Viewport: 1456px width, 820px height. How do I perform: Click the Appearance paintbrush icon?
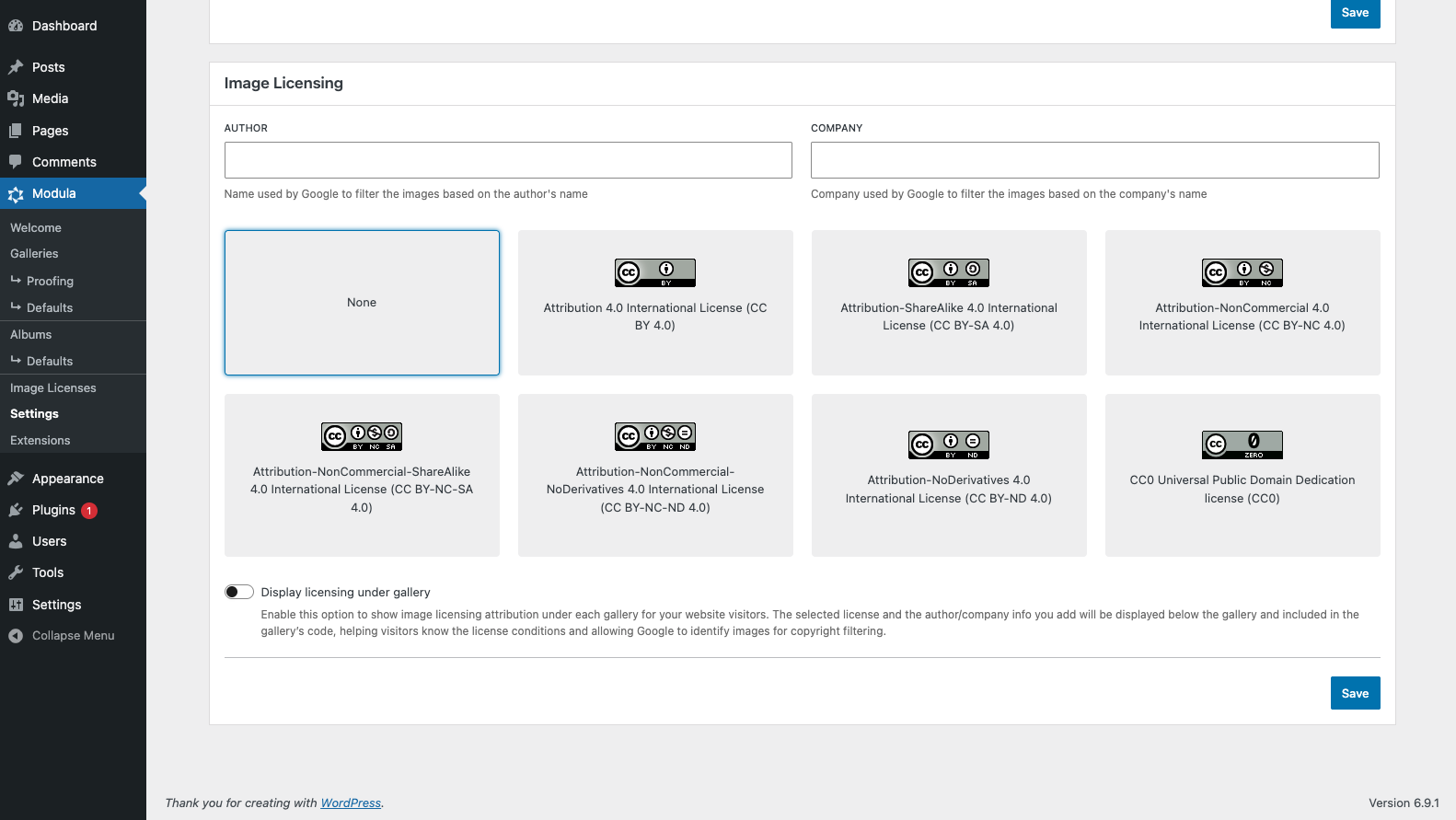click(x=16, y=479)
